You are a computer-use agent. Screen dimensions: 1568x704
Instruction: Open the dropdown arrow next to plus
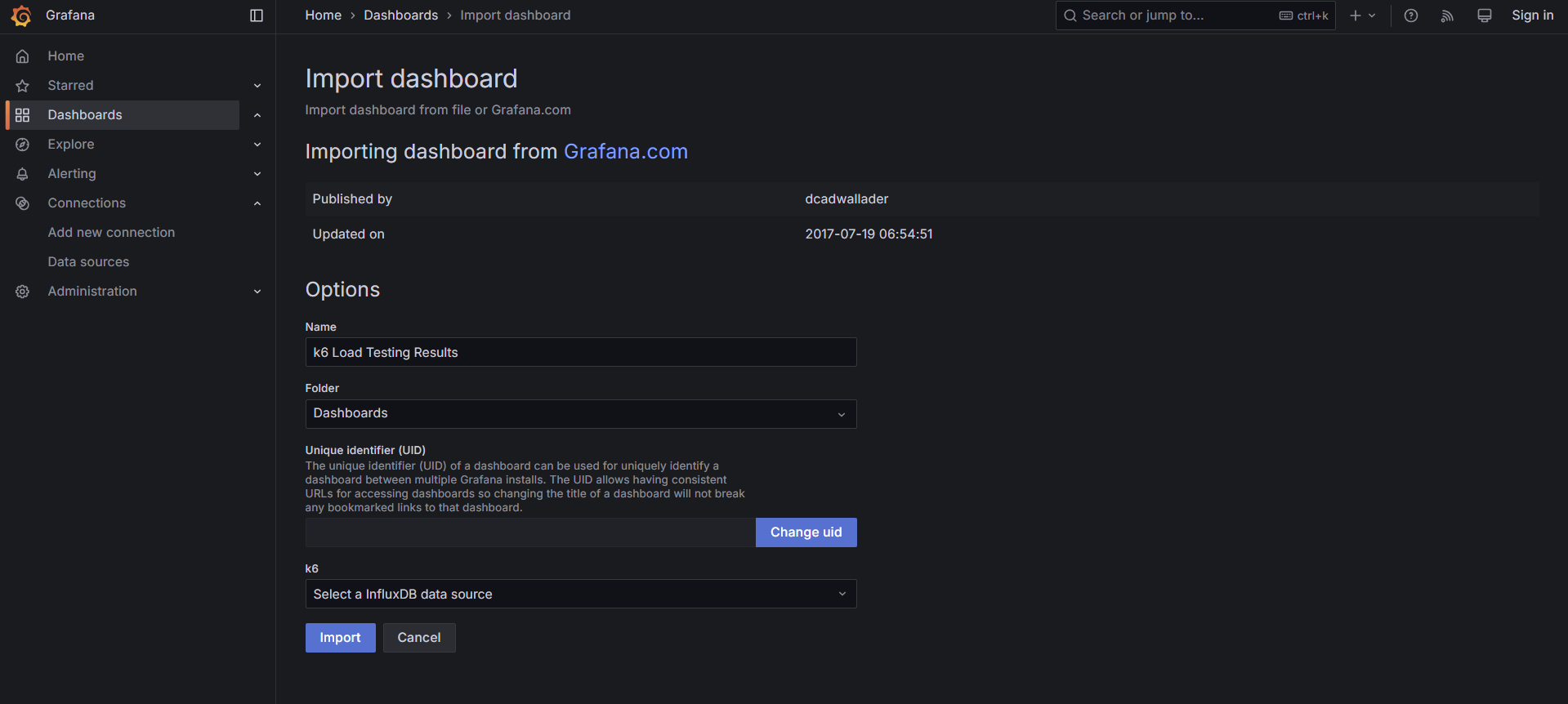tap(1372, 16)
